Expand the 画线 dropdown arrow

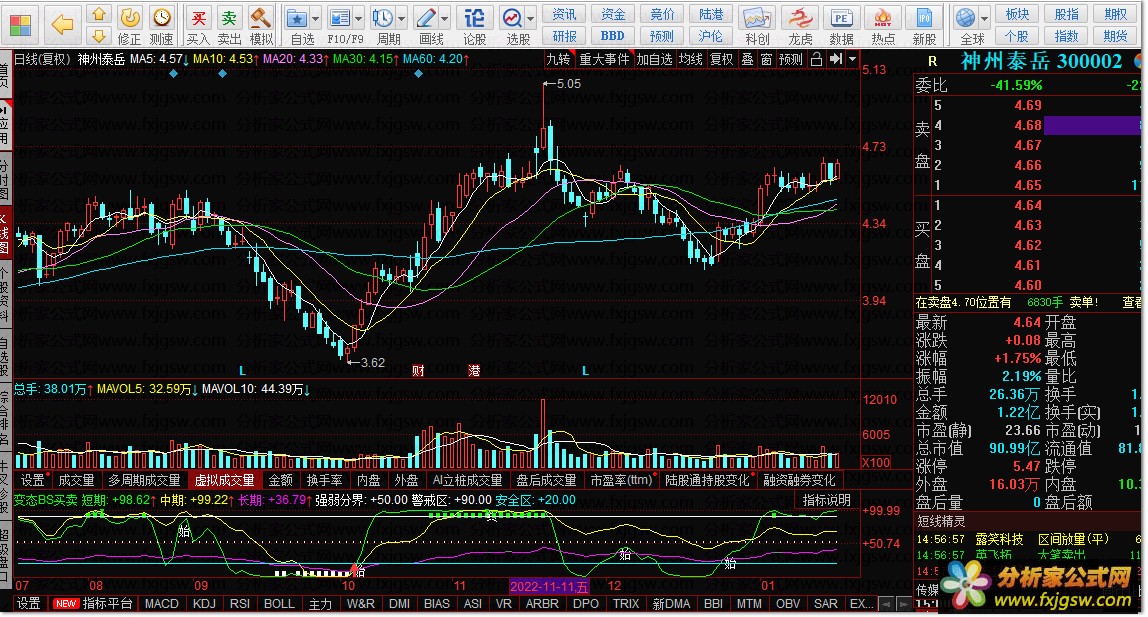[444, 18]
